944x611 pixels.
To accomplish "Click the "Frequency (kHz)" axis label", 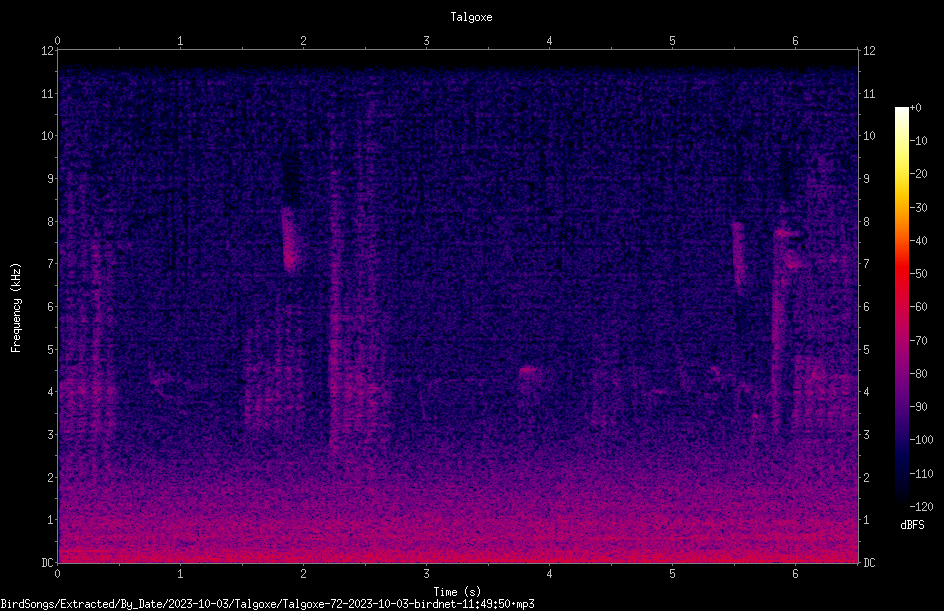I will pos(16,308).
